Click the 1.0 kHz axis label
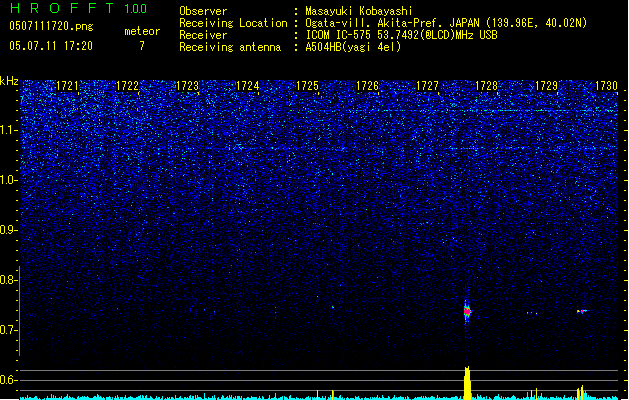The width and height of the screenshot is (629, 400). point(9,180)
